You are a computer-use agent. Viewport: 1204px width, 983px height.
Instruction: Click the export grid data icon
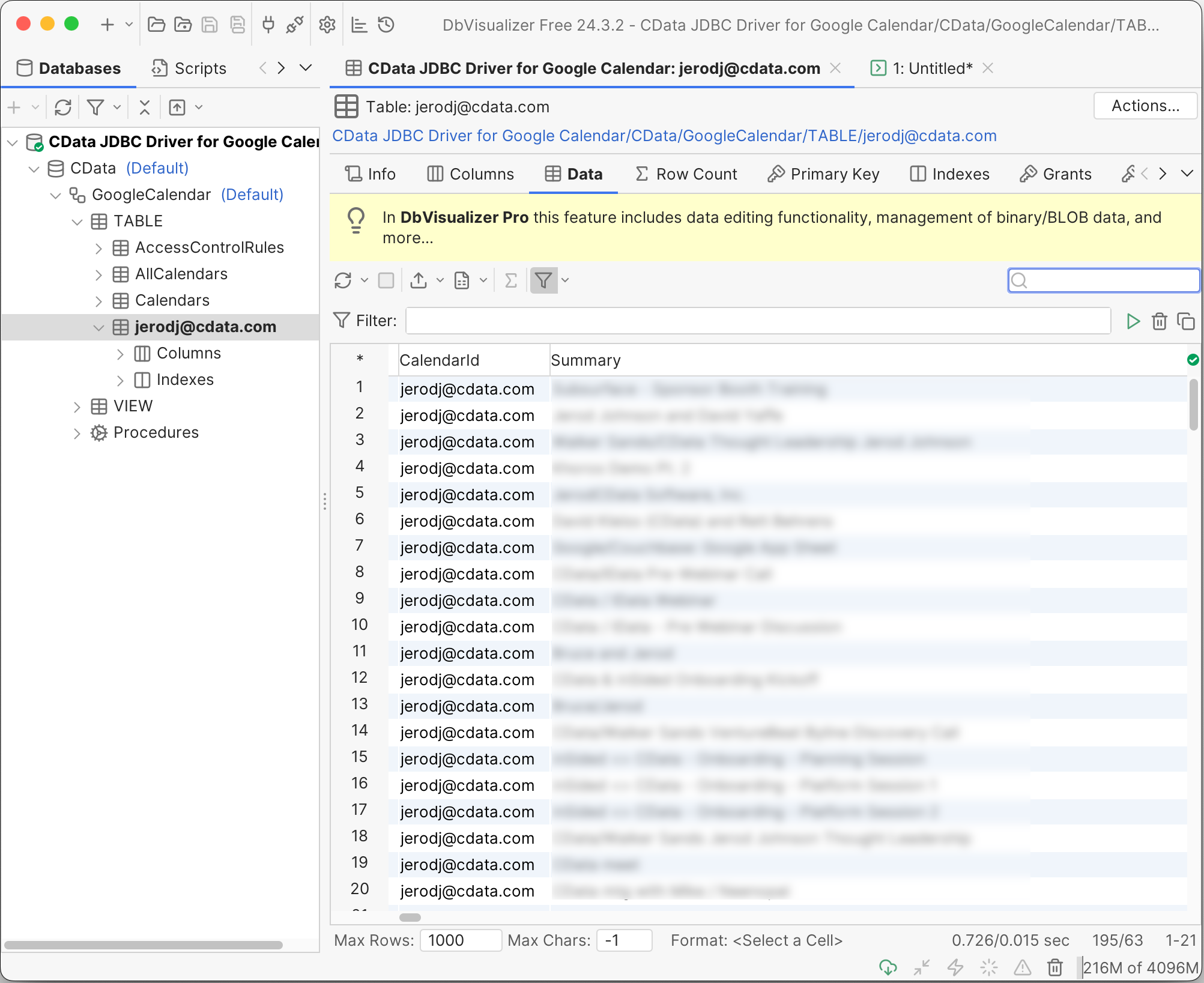pyautogui.click(x=419, y=280)
